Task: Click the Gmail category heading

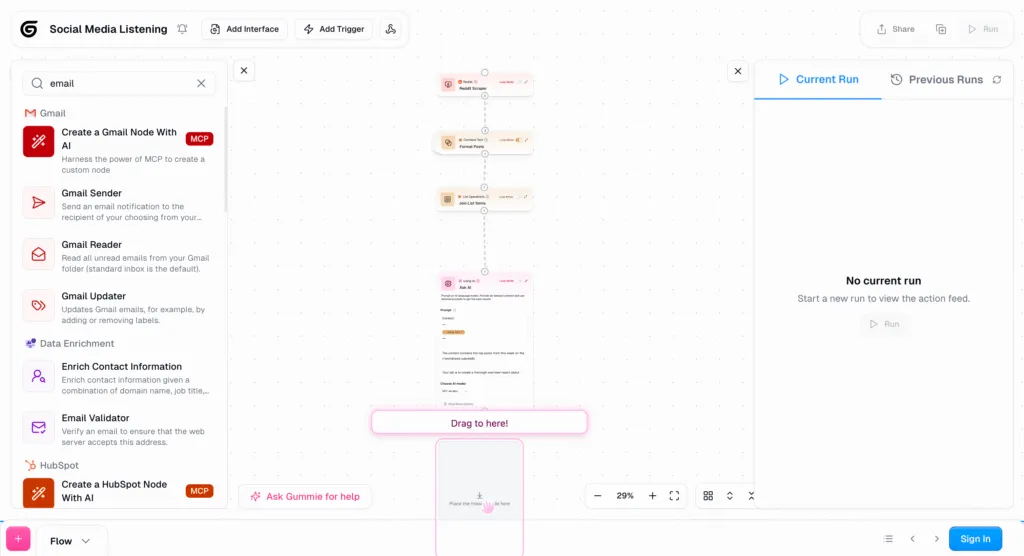Action: tap(45, 113)
